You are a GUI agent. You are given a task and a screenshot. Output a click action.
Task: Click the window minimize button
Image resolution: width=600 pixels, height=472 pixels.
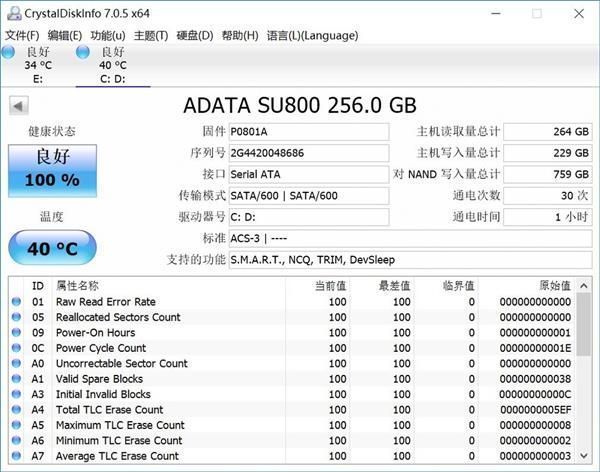click(496, 14)
